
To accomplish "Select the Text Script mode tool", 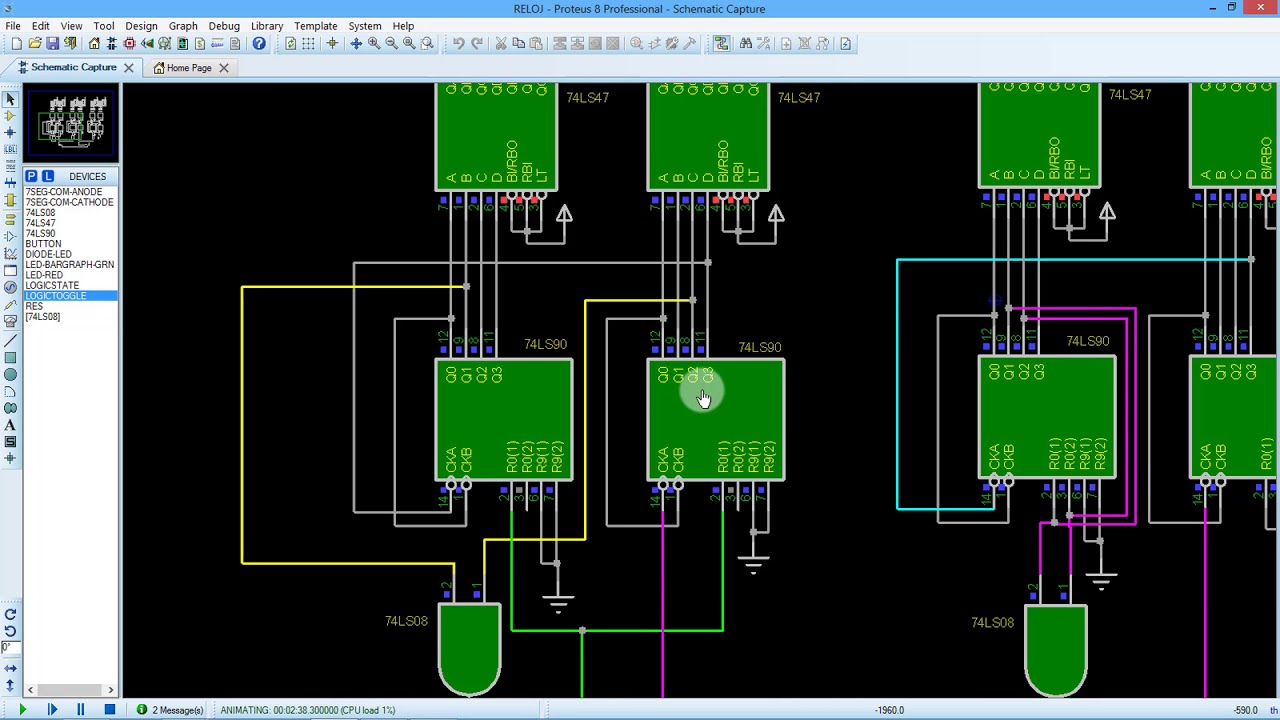I will click(10, 166).
